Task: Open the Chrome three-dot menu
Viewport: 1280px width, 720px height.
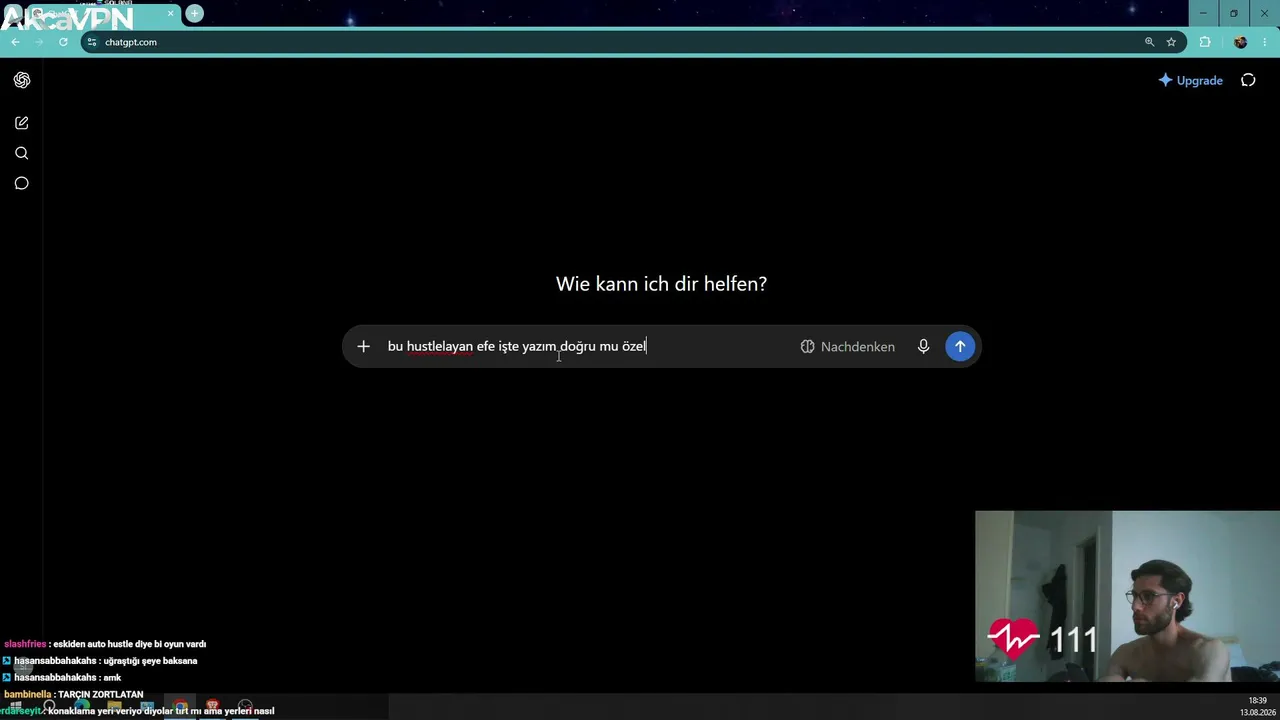Action: pyautogui.click(x=1265, y=42)
